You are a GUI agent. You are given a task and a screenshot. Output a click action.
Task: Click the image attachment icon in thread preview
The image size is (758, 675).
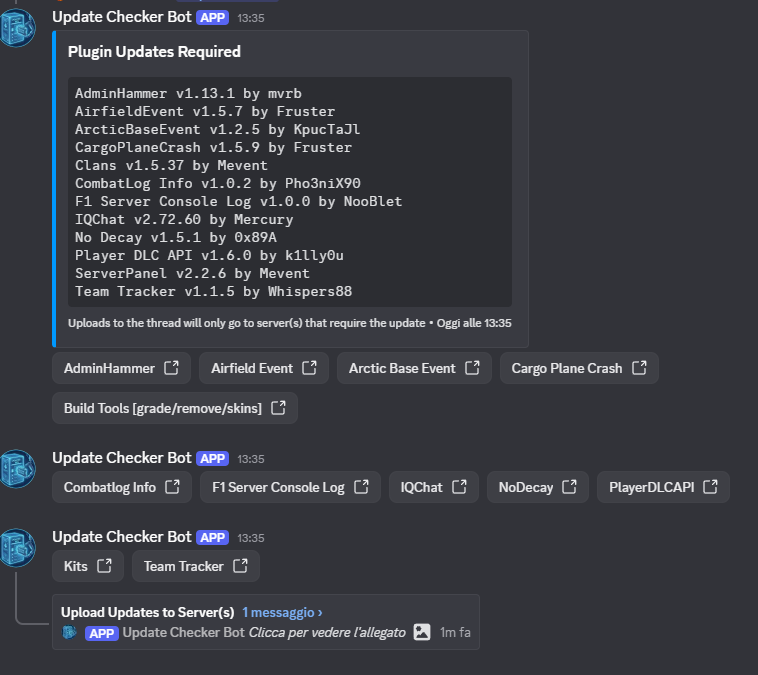tap(422, 632)
